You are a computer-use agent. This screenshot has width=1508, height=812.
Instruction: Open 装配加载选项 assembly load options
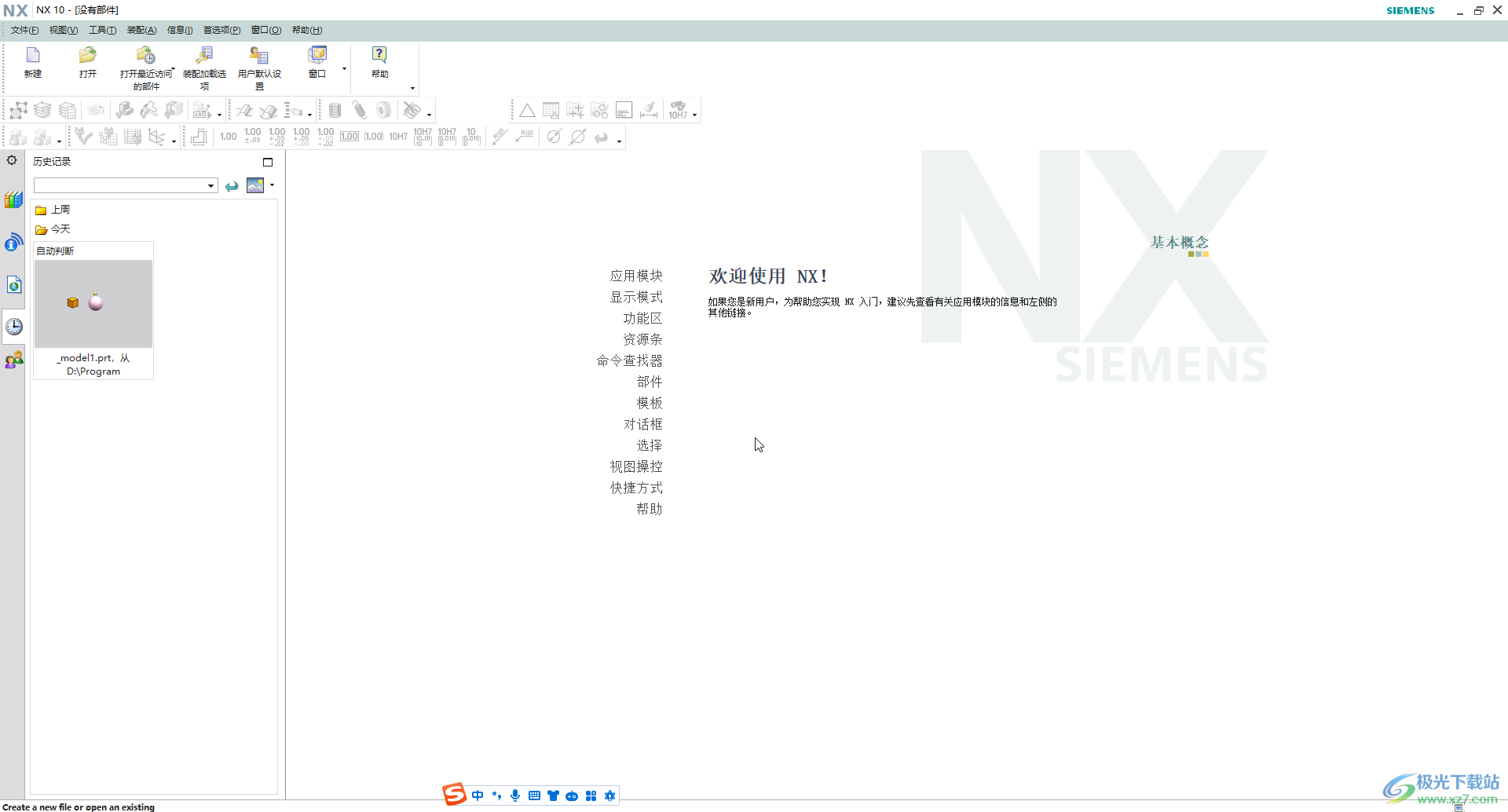[x=204, y=68]
